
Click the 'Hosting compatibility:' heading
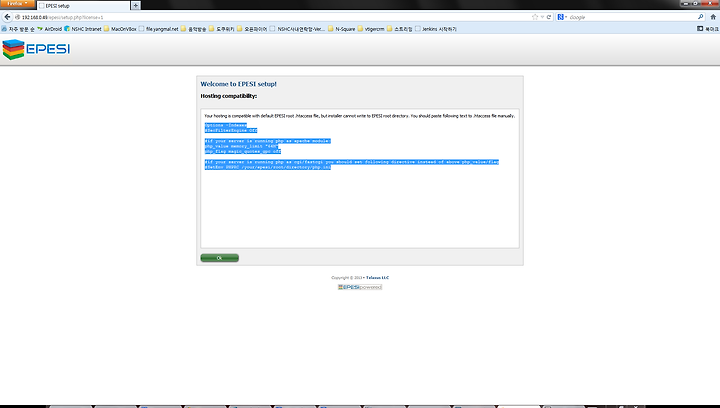coord(229,96)
